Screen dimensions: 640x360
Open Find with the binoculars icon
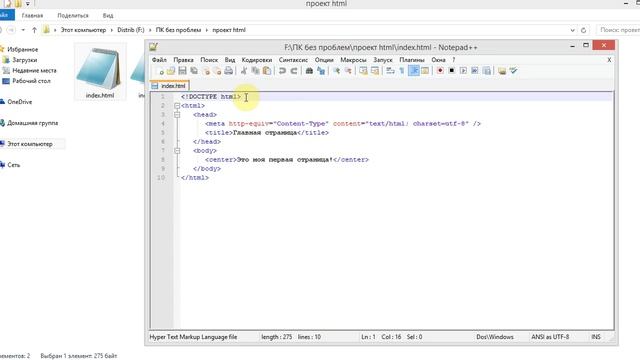click(309, 71)
